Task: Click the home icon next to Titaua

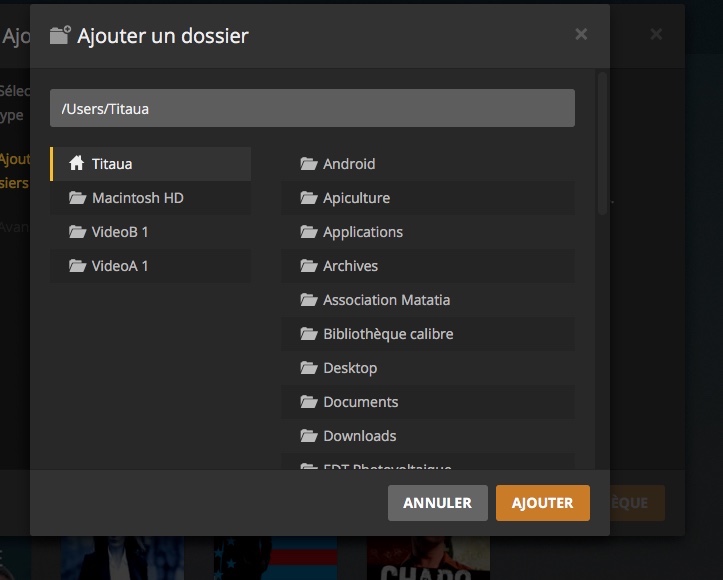Action: coord(77,163)
